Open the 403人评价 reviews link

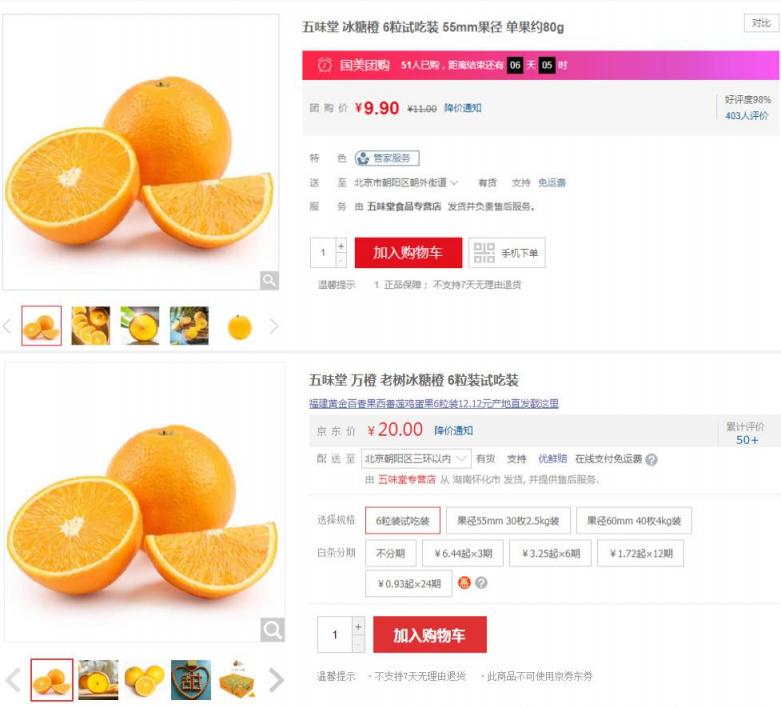click(746, 116)
